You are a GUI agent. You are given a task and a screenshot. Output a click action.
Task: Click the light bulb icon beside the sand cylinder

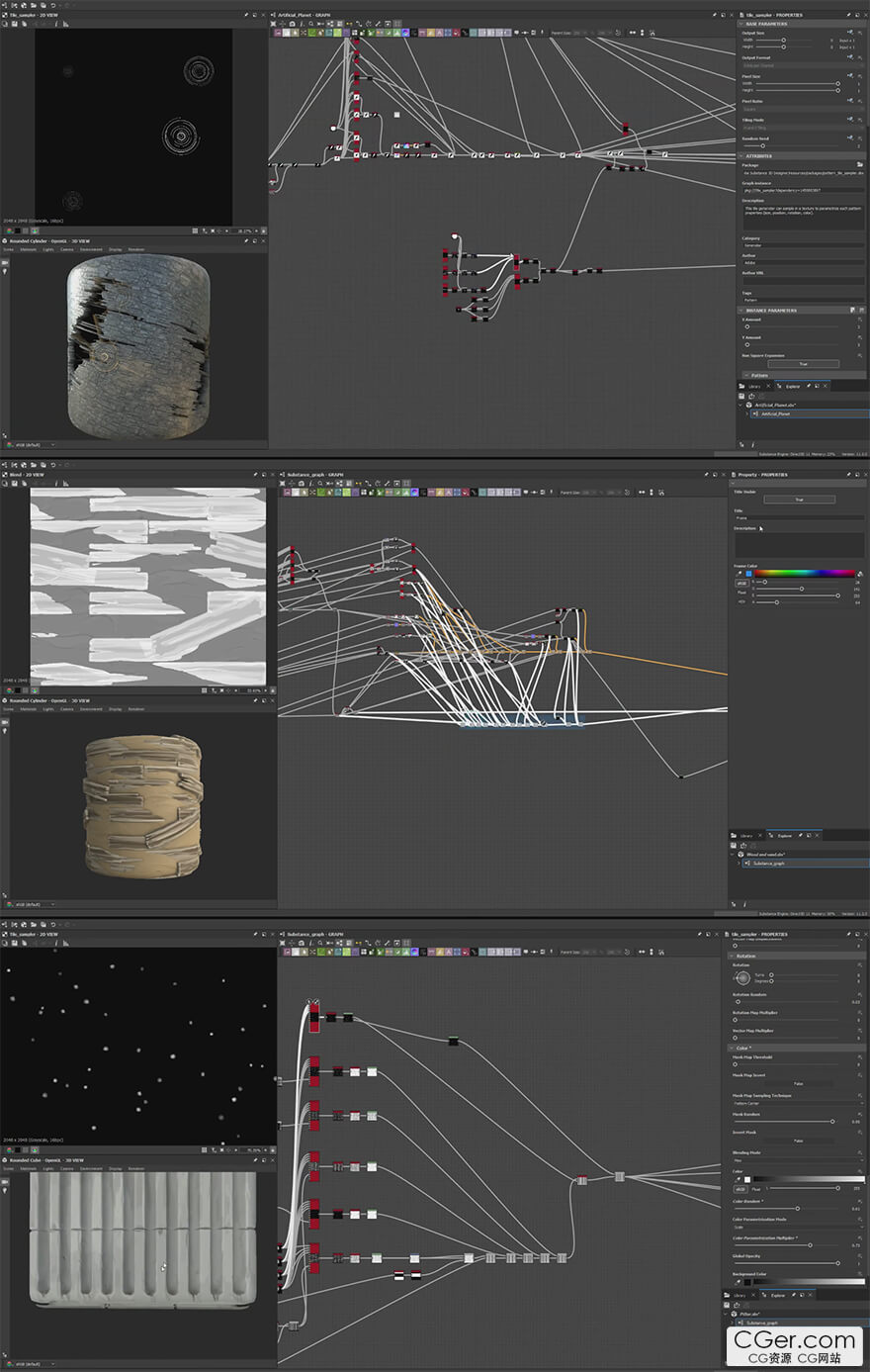pyautogui.click(x=5, y=730)
